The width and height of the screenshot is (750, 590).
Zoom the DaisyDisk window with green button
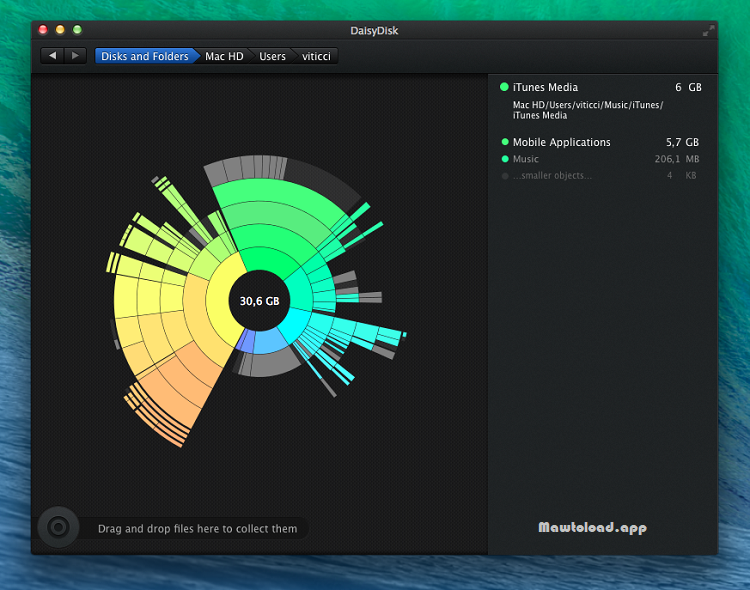click(x=77, y=30)
